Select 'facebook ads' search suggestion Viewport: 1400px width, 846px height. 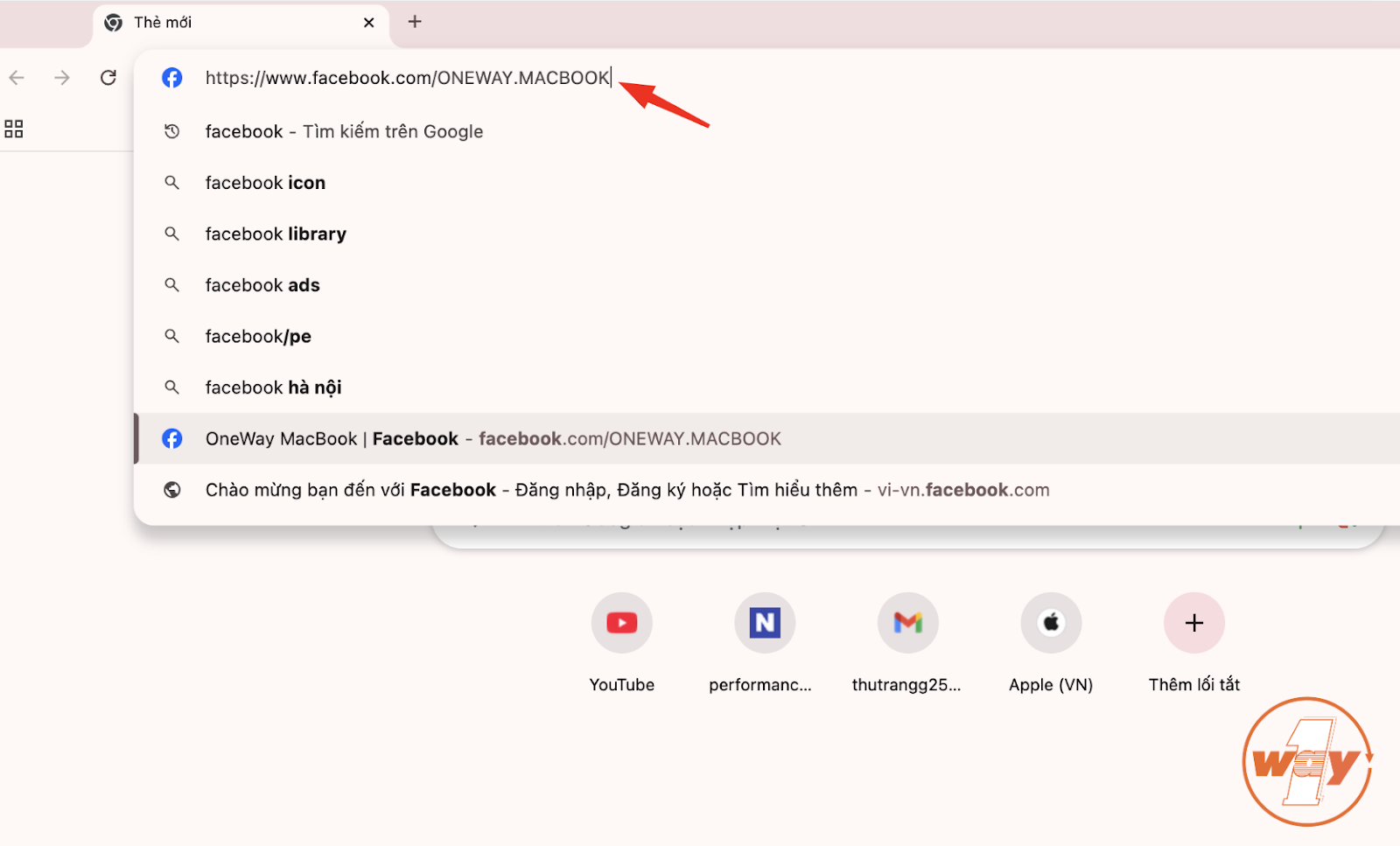[766, 285]
